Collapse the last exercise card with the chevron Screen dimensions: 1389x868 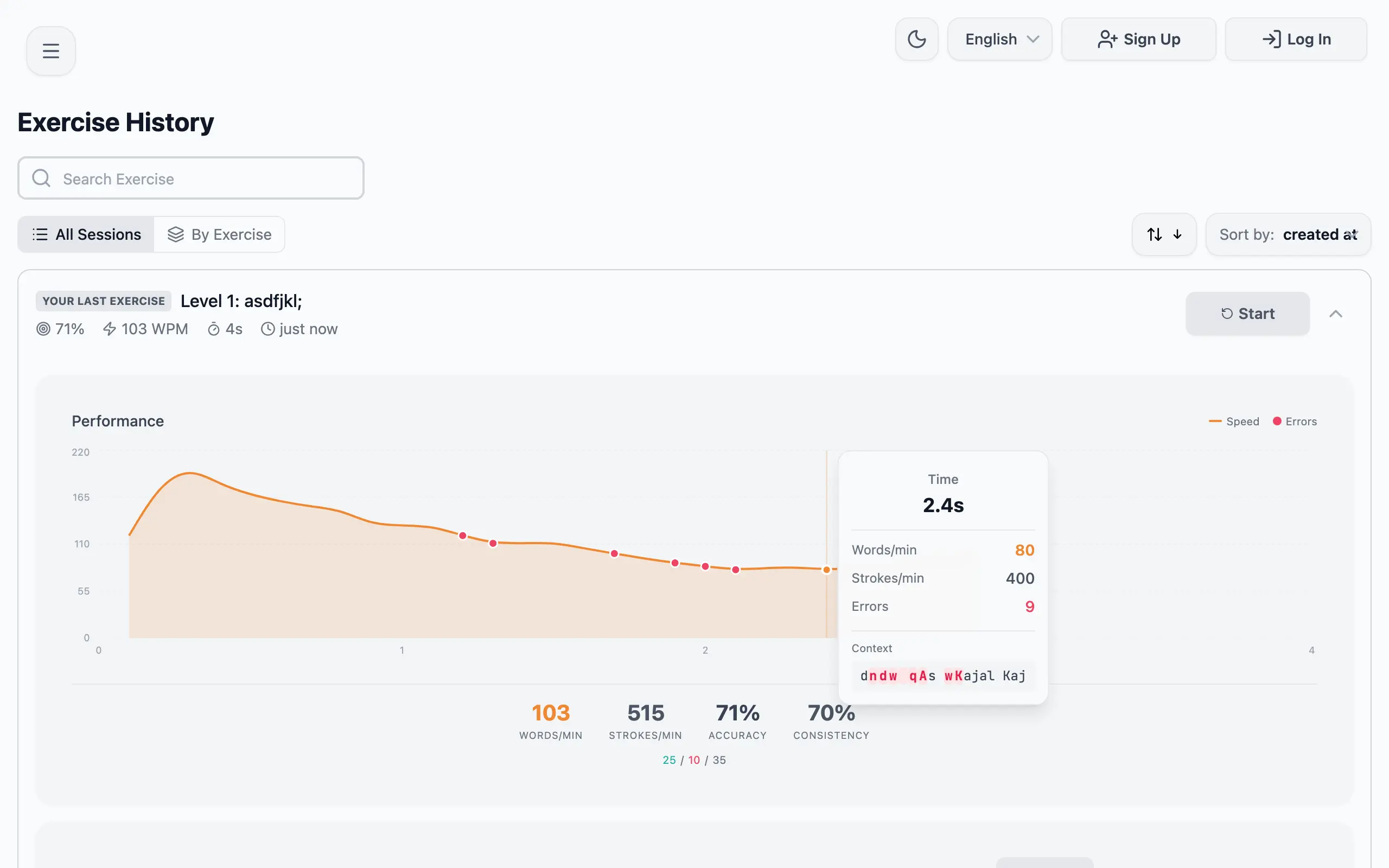[1337, 314]
